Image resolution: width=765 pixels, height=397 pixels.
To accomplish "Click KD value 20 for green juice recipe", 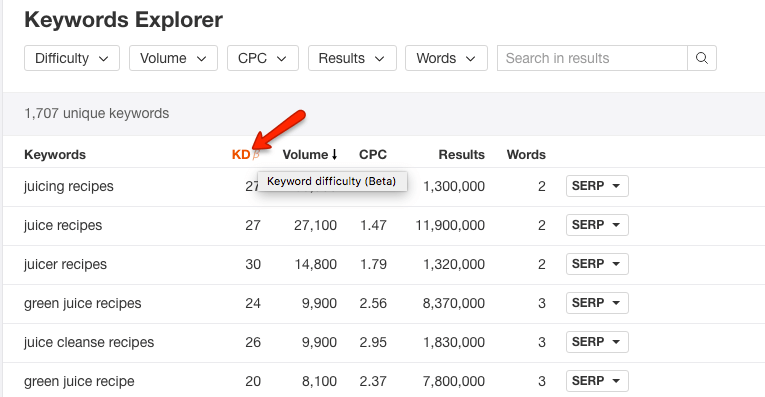I will (253, 381).
